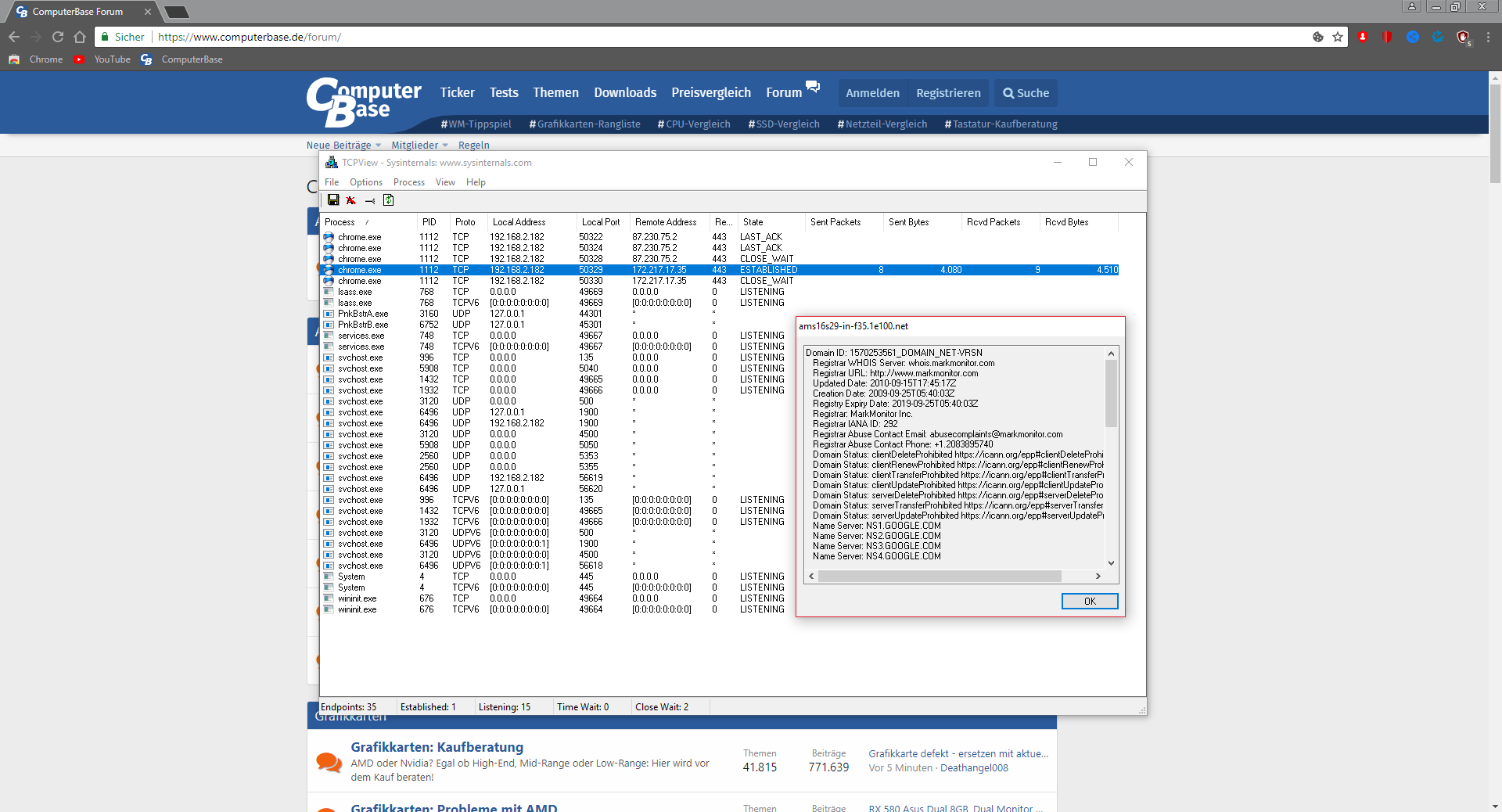Toggle the unconnected endpoints toolbar icon
This screenshot has width=1502, height=812.
pyautogui.click(x=370, y=201)
